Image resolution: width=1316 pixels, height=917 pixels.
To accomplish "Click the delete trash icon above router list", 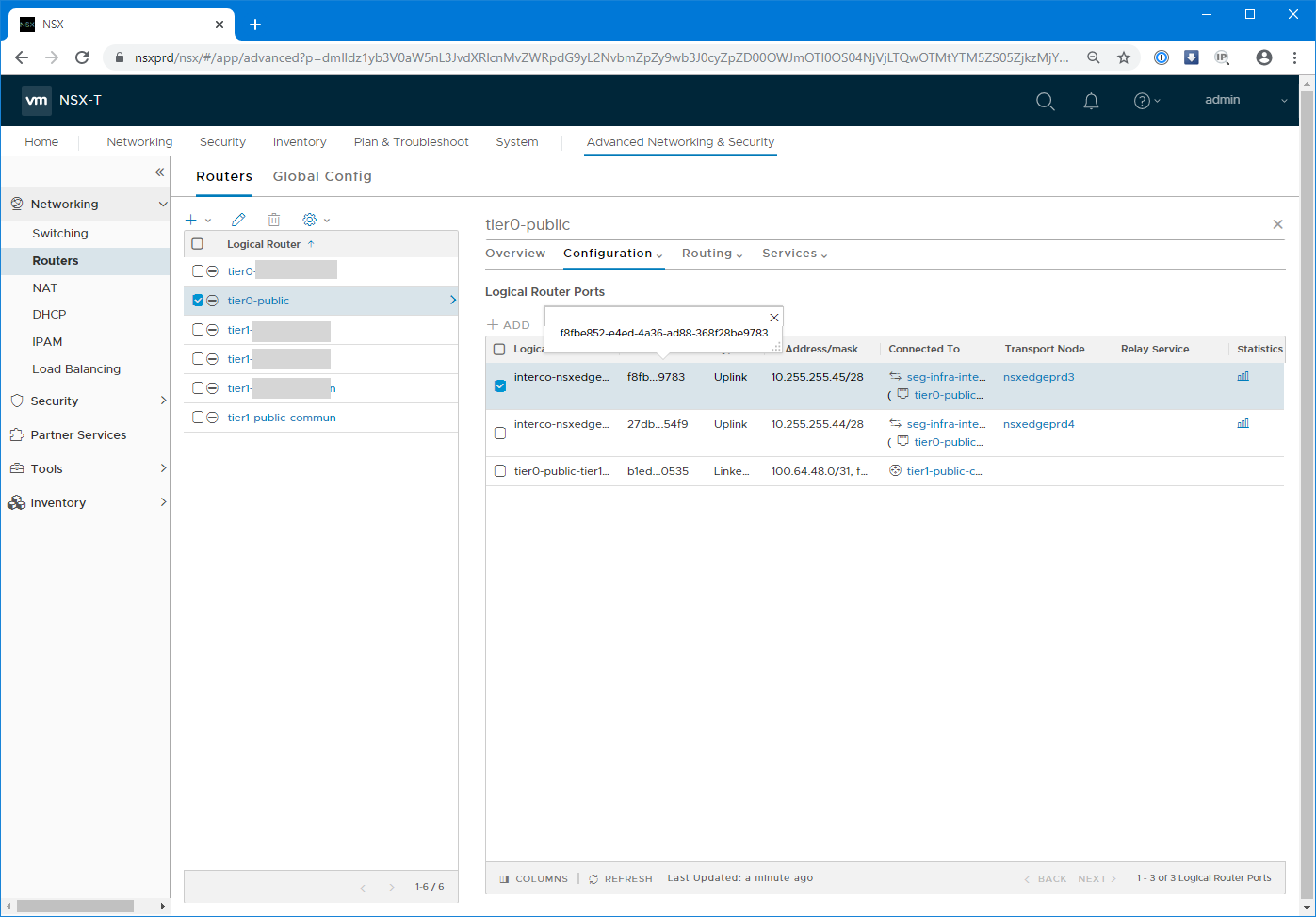I will pos(274,220).
